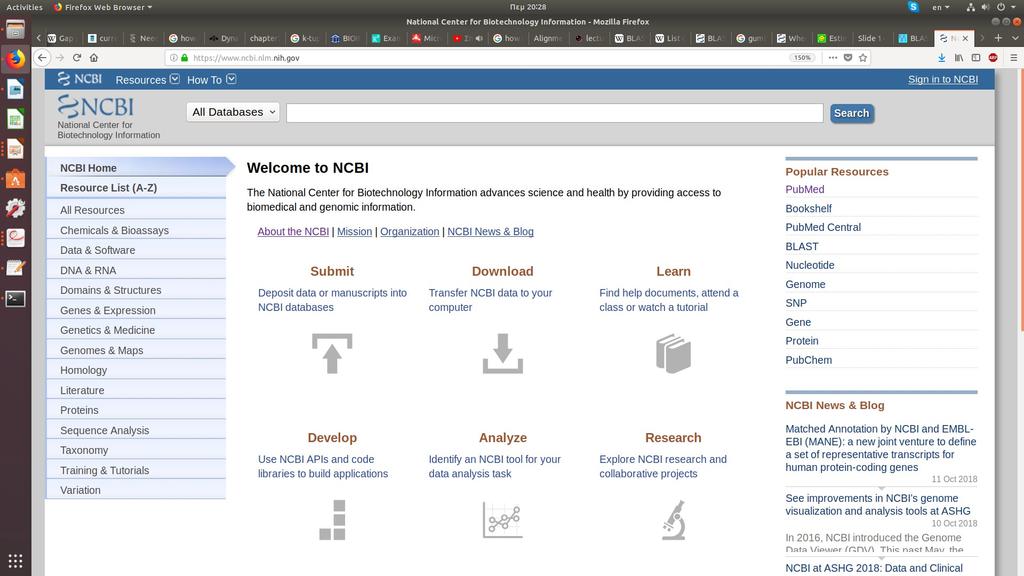Open Resource List (A-Z) in the sidebar
This screenshot has width=1024, height=576.
(x=136, y=187)
